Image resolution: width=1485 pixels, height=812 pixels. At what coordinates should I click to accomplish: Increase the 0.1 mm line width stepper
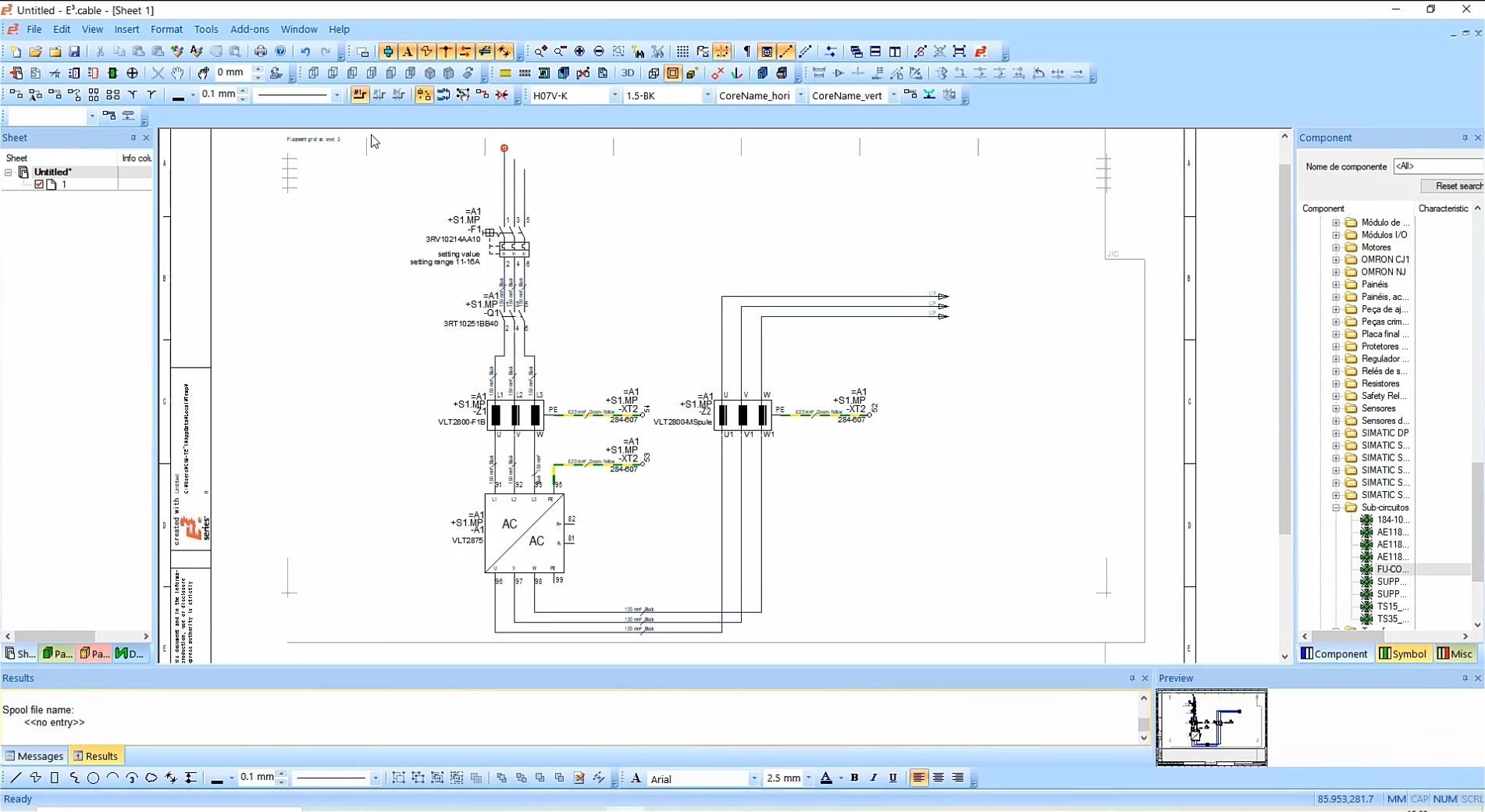pyautogui.click(x=243, y=91)
